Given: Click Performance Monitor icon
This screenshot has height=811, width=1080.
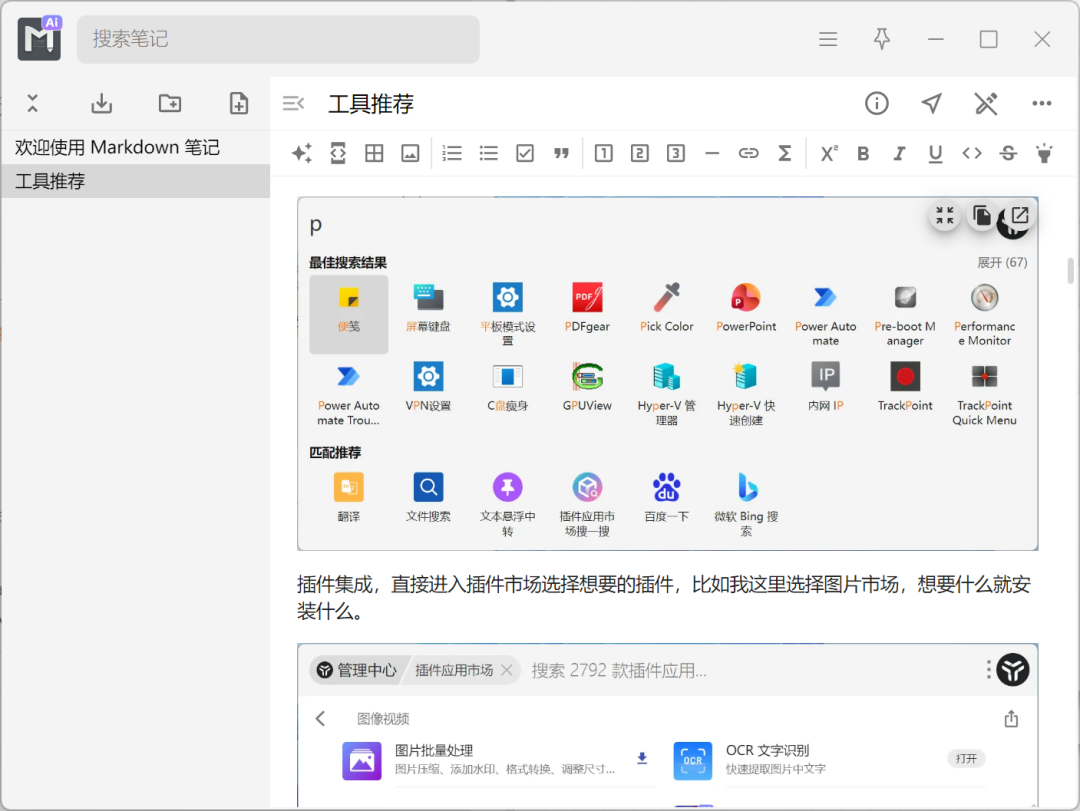Looking at the screenshot, I should click(x=984, y=298).
